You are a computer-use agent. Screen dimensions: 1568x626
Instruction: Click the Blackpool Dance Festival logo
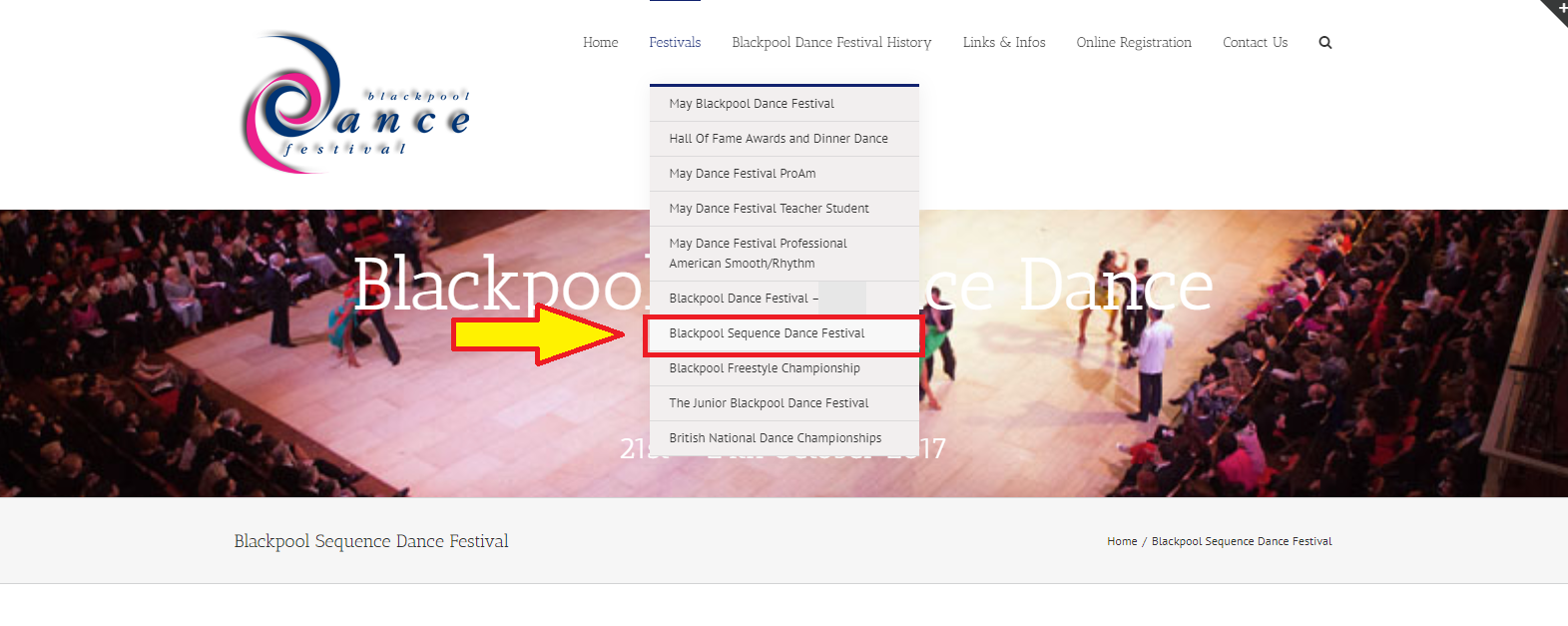(x=354, y=104)
